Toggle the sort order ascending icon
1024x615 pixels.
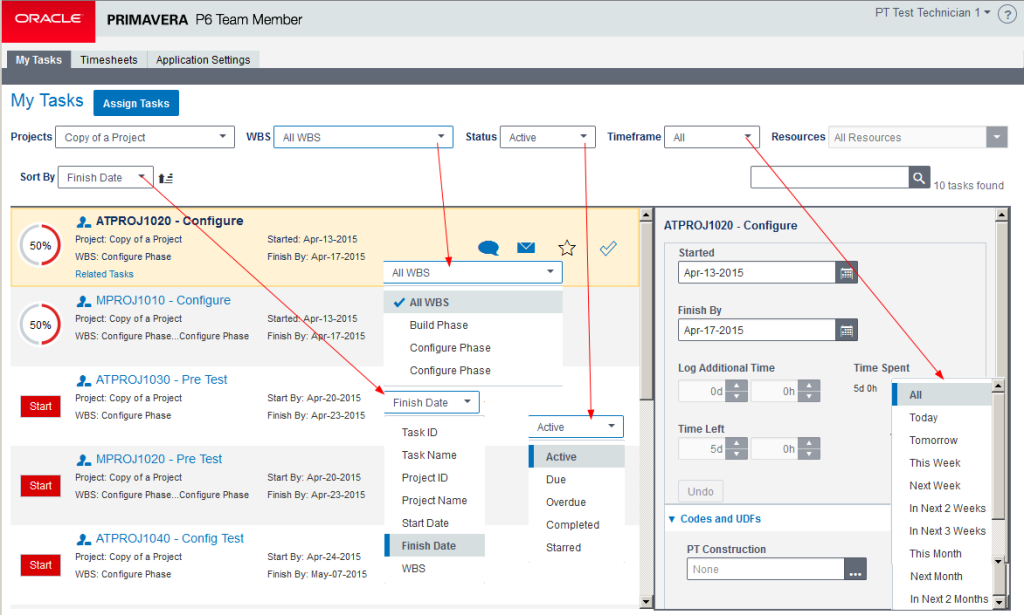pyautogui.click(x=165, y=178)
